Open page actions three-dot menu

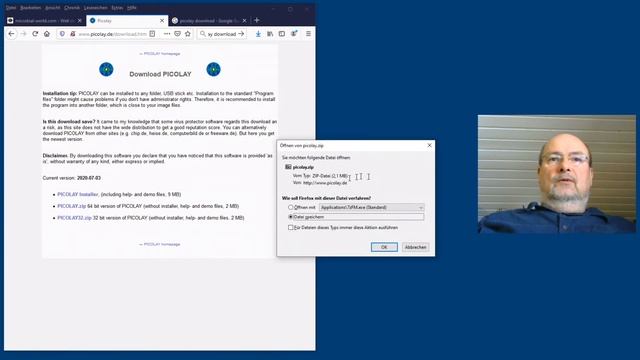(x=167, y=34)
